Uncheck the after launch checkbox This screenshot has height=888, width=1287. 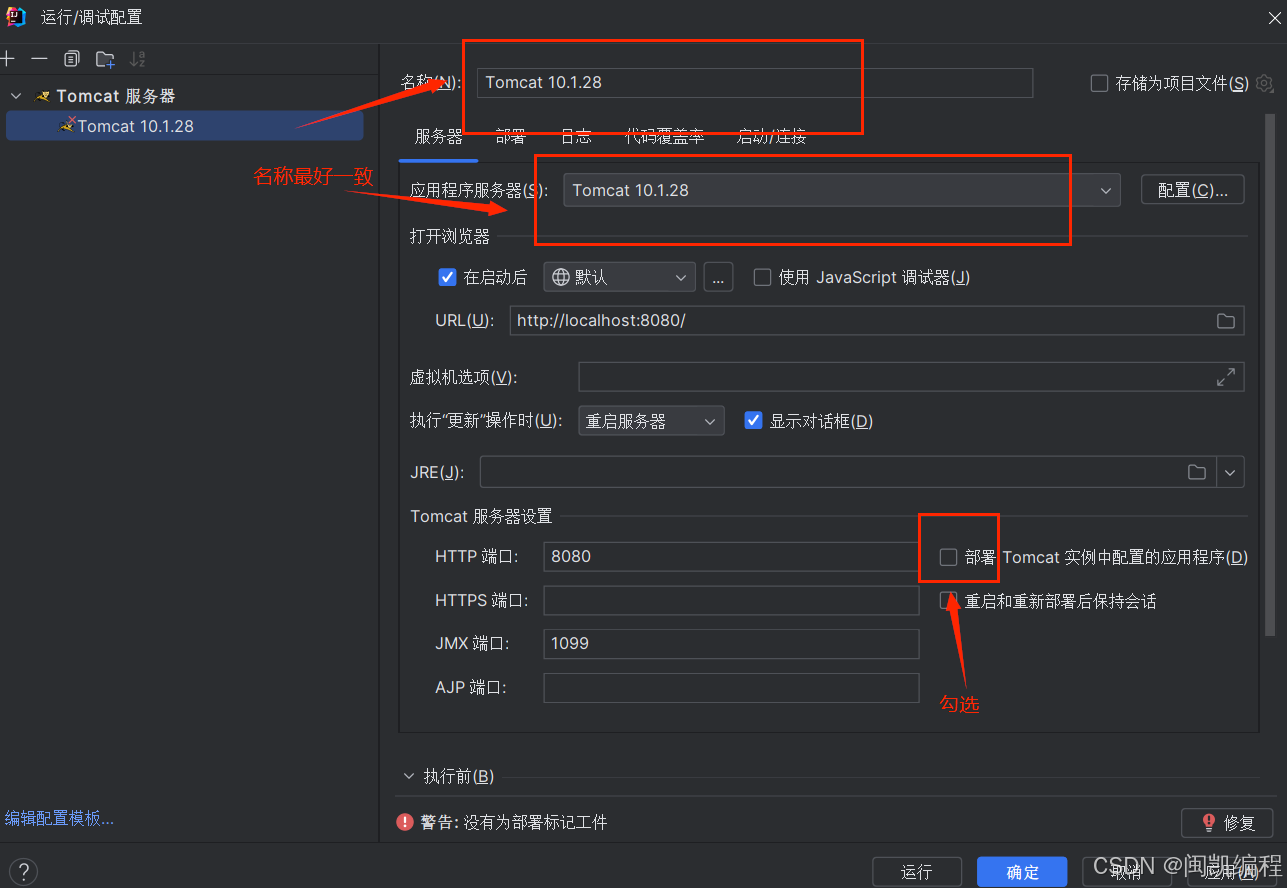[448, 277]
